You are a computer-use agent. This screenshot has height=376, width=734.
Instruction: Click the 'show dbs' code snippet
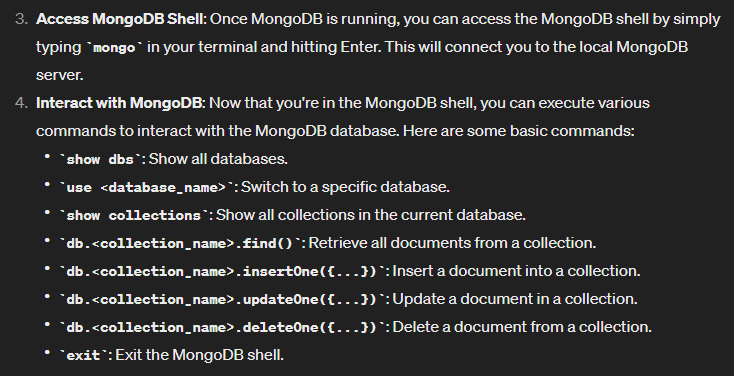pos(100,159)
